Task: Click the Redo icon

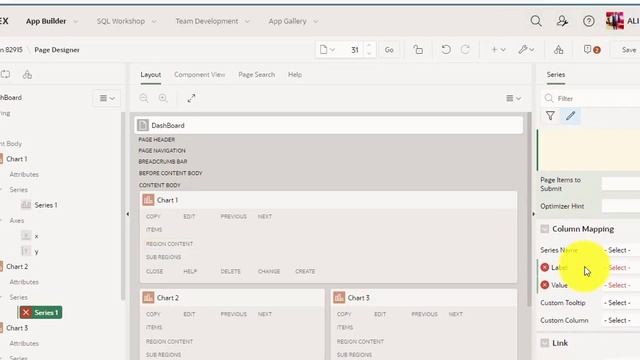Action: (x=465, y=50)
